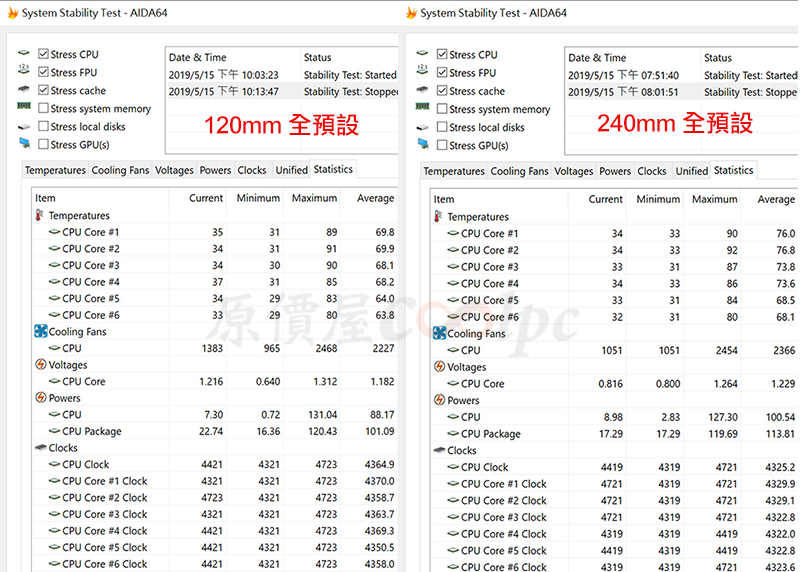Click Date & Time header in left log

point(233,57)
